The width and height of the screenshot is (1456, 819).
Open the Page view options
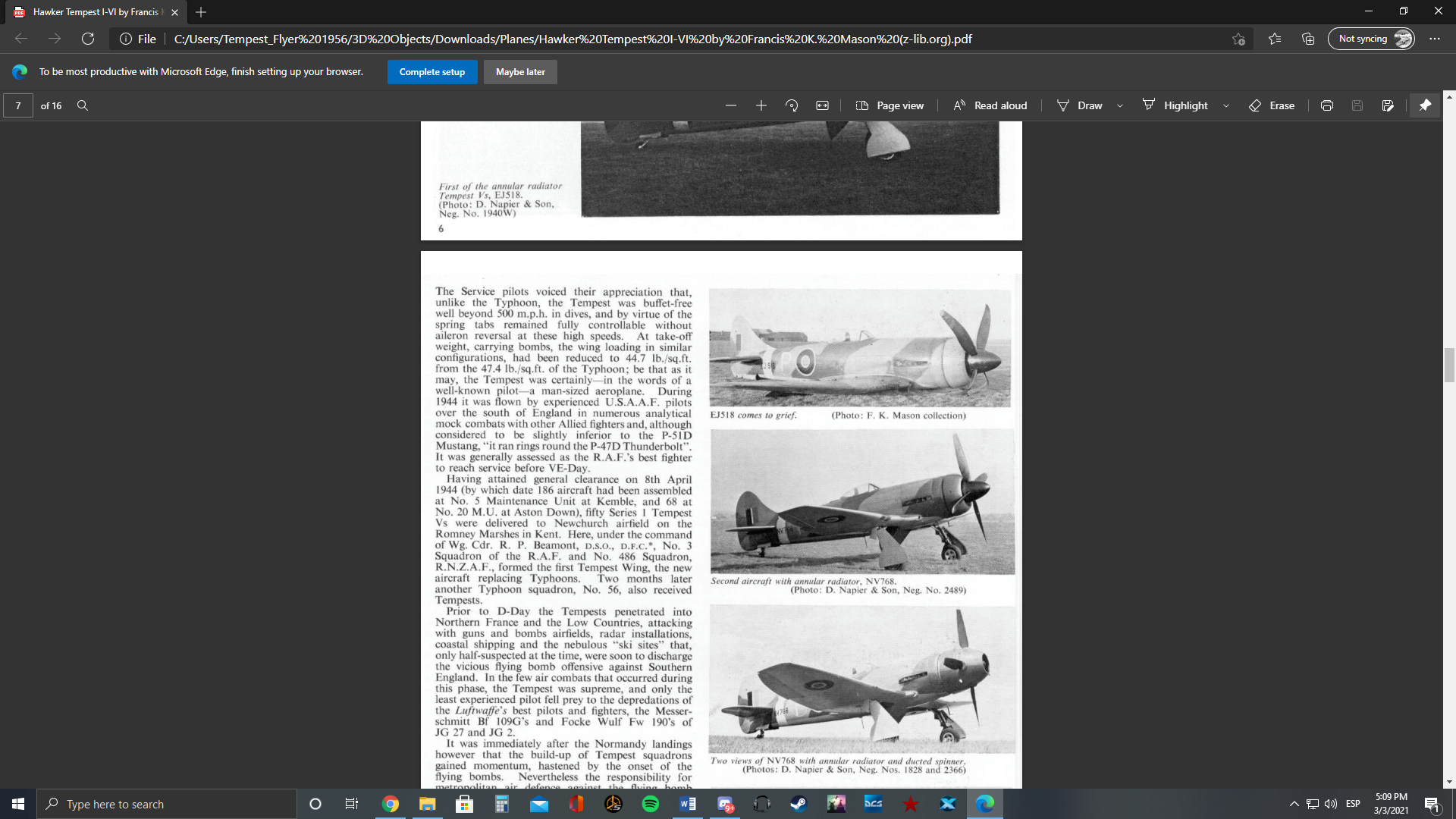890,105
